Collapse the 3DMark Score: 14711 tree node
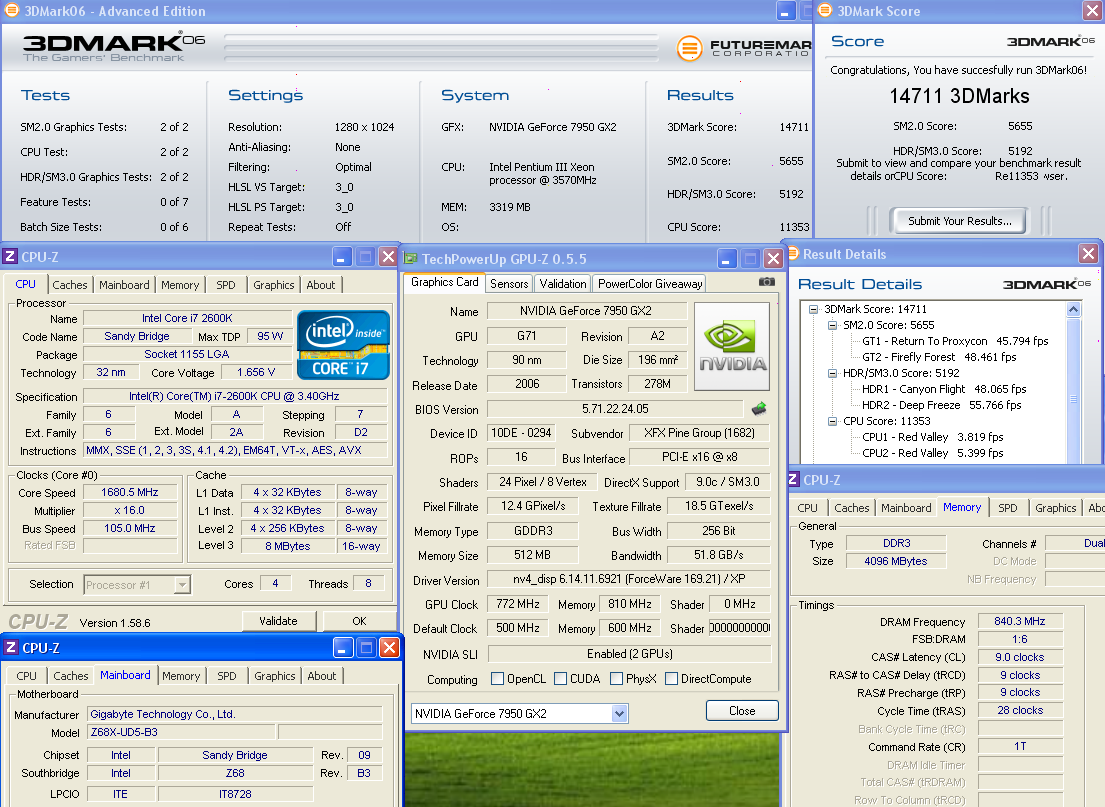Image resolution: width=1105 pixels, height=807 pixels. [813, 309]
